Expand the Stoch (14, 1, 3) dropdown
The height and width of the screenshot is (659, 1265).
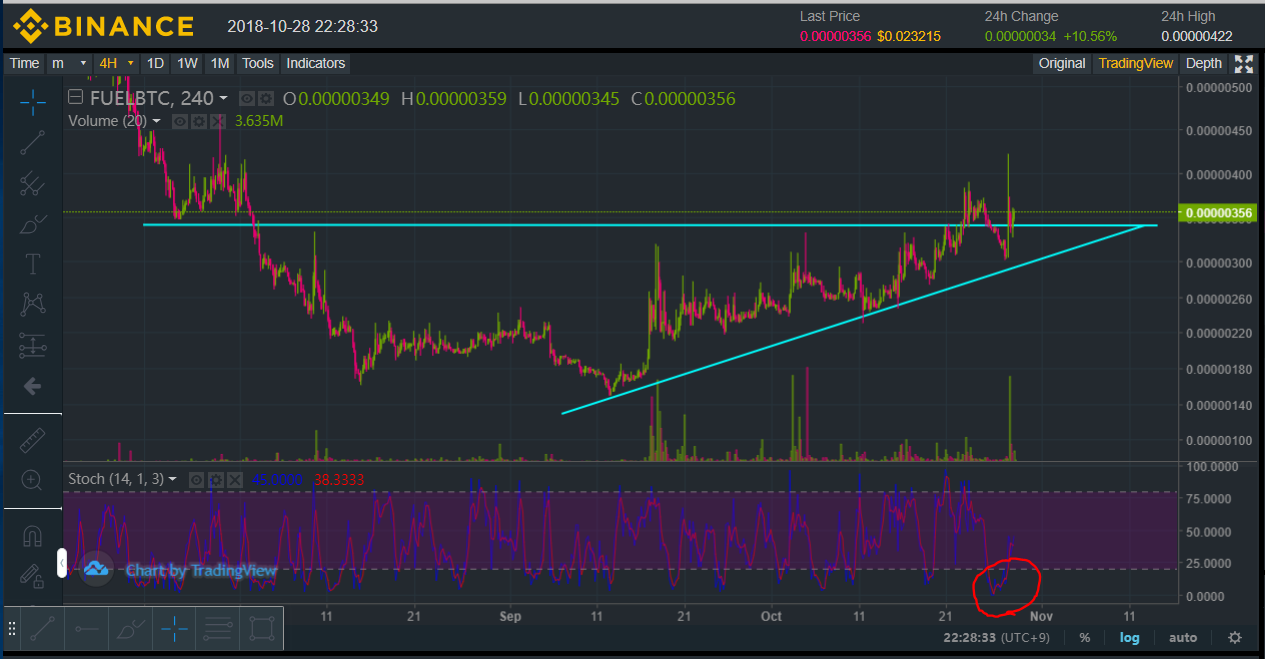(x=173, y=480)
